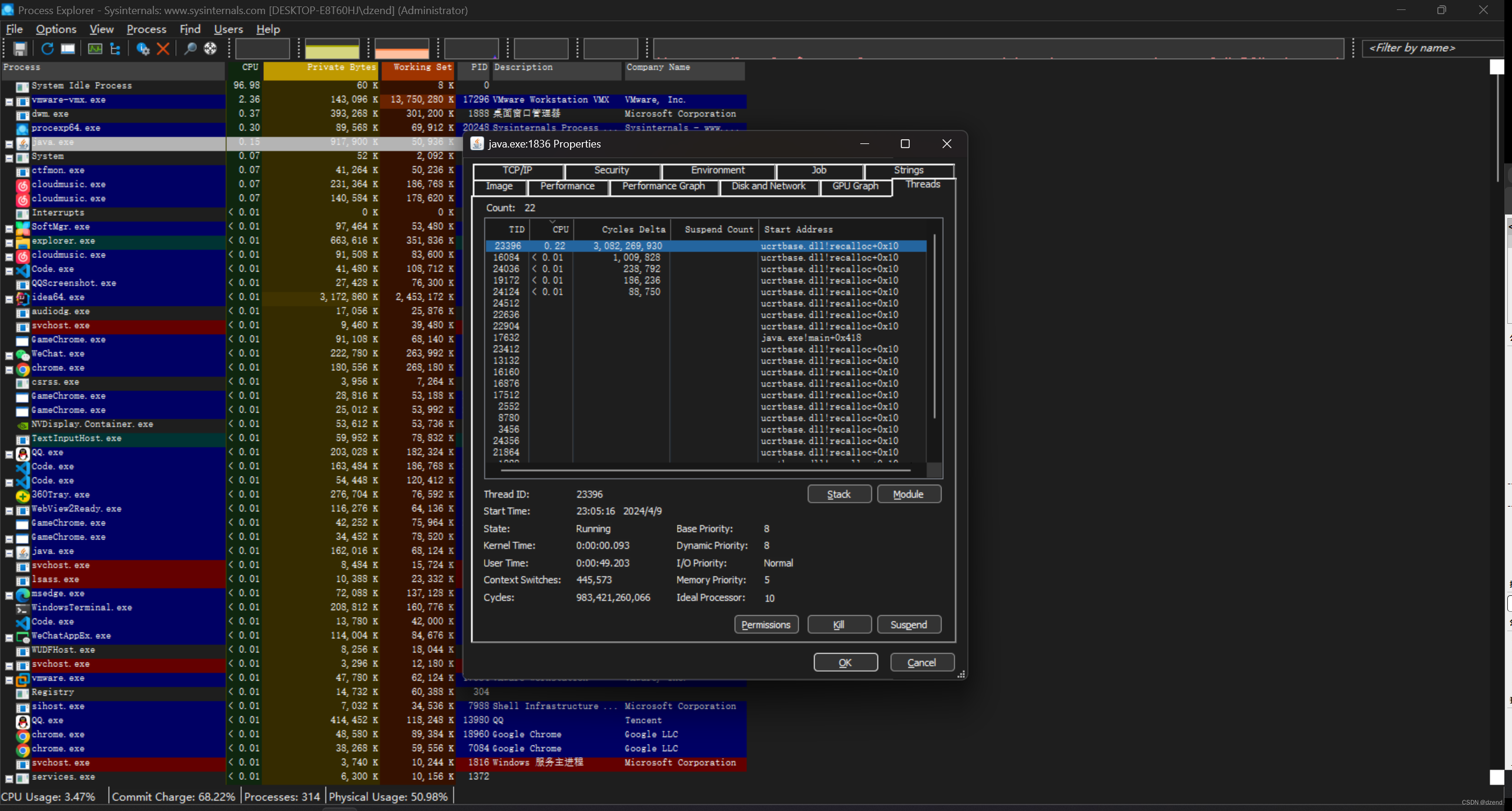Screen dimensions: 1512x811
Task: Click the Private Bytes mini graph in toolbar
Action: coord(332,49)
